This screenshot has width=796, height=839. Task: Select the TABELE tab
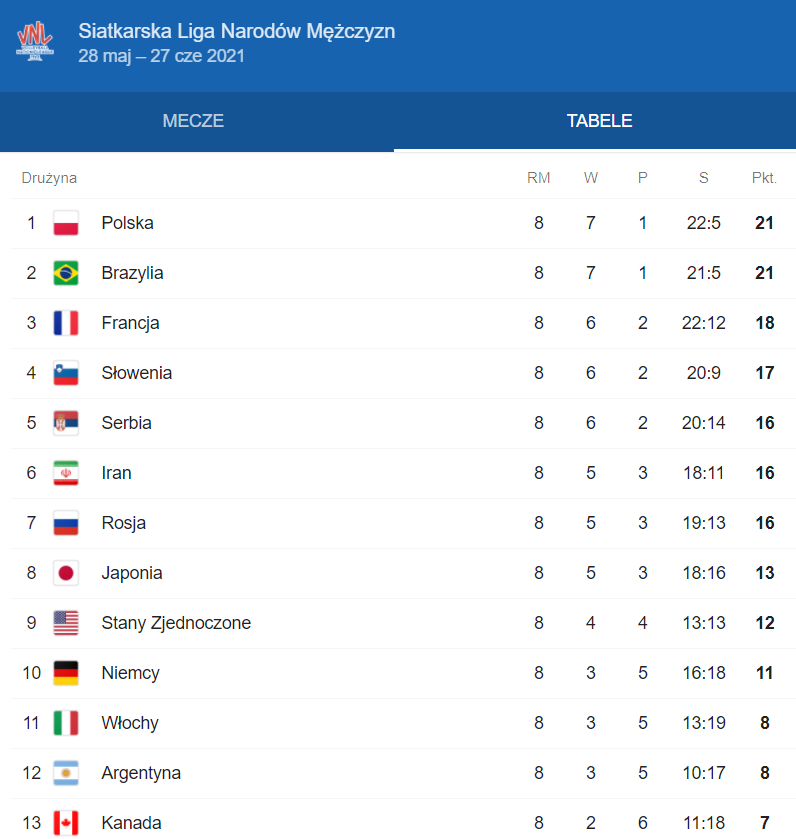pos(599,121)
